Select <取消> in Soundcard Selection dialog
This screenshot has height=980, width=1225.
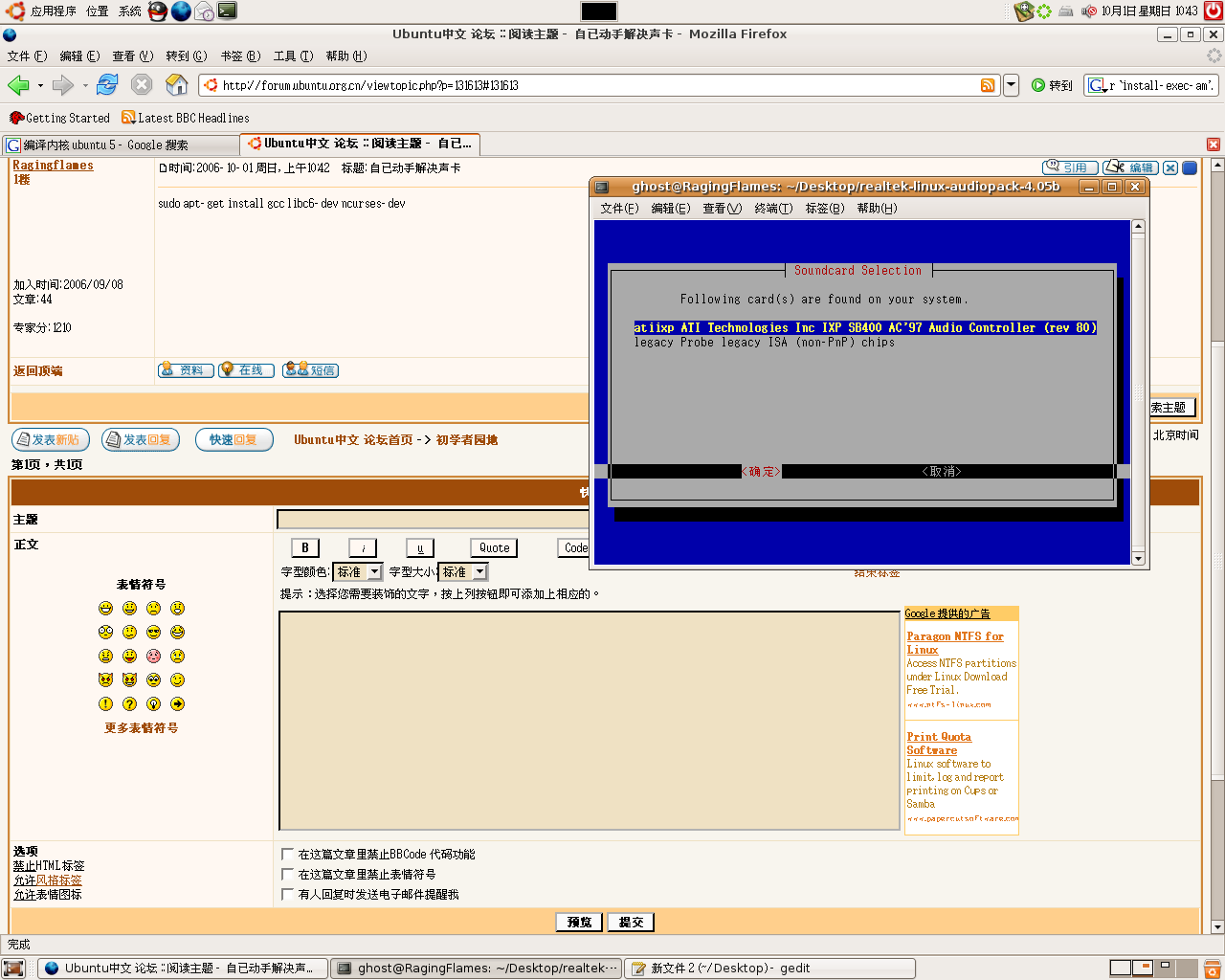[x=942, y=472]
